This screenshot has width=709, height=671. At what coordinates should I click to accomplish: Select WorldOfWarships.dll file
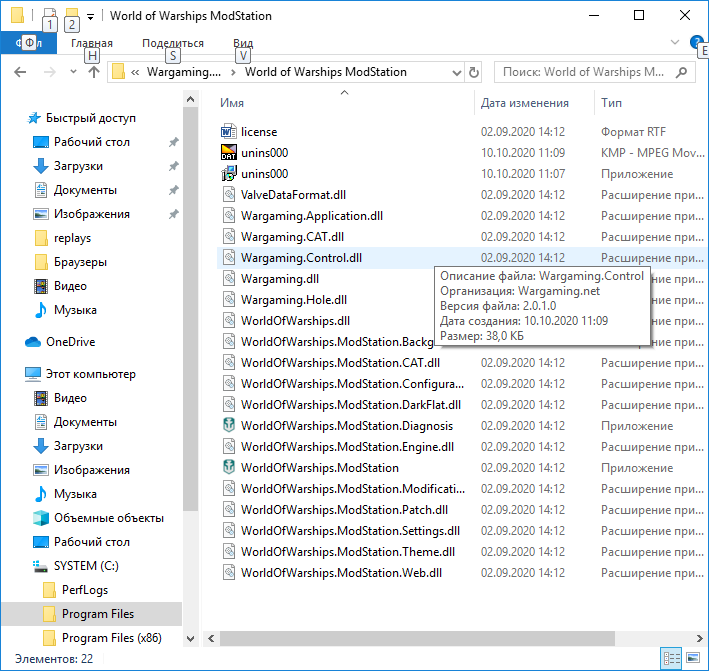point(295,321)
